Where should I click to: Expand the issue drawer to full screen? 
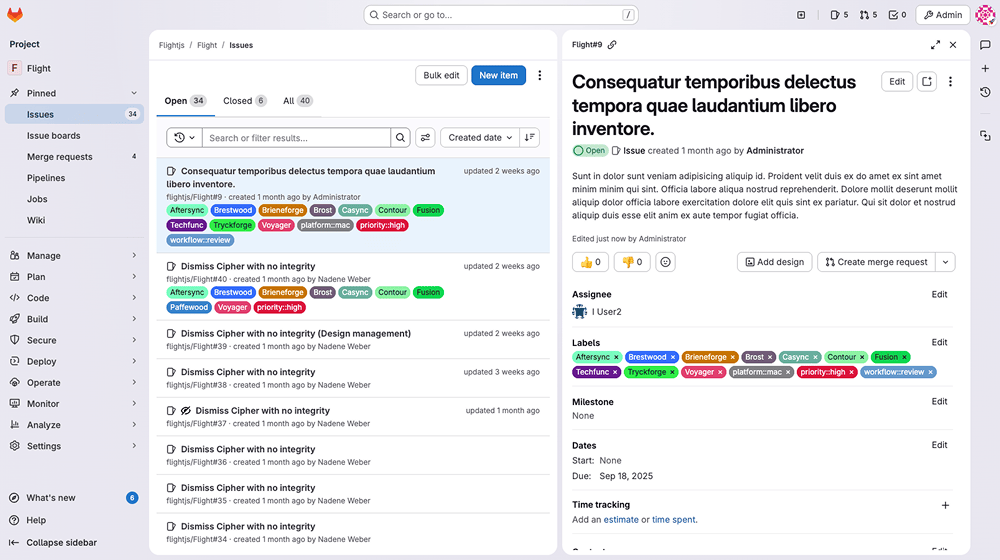(x=935, y=45)
